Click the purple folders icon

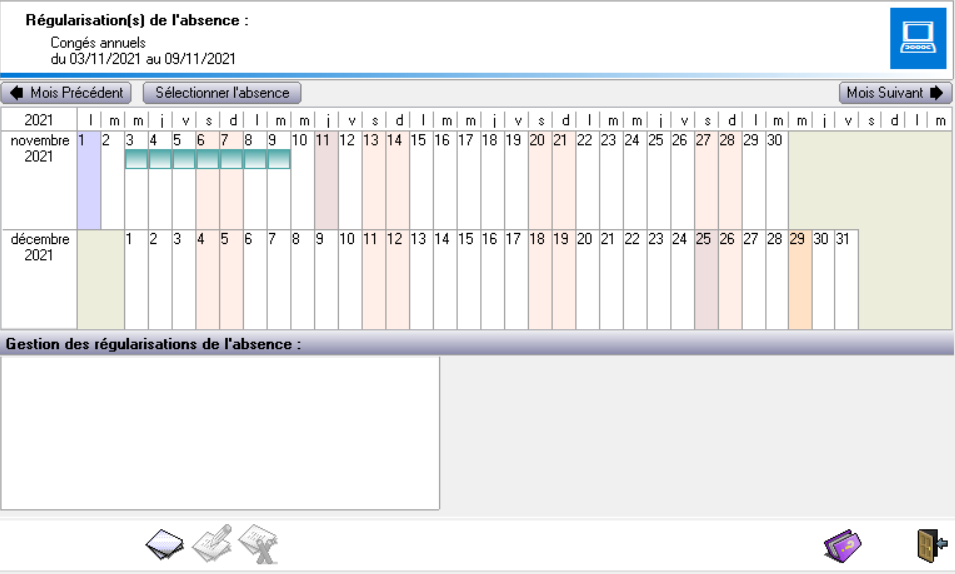point(842,545)
